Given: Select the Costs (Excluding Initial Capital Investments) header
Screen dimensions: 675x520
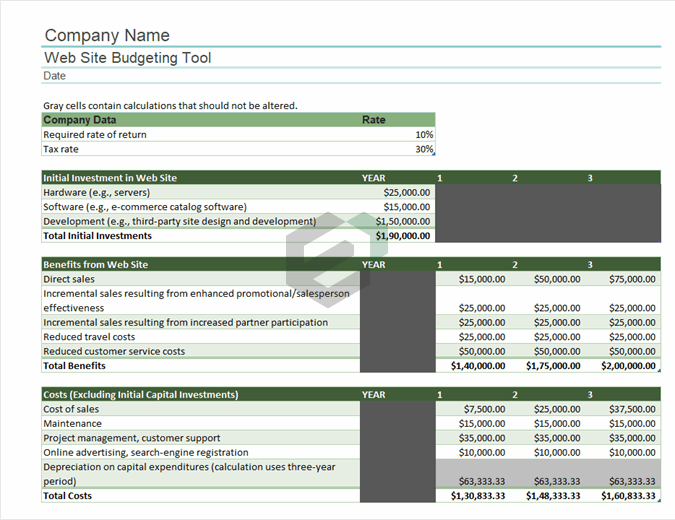Looking at the screenshot, I should click(140, 395).
